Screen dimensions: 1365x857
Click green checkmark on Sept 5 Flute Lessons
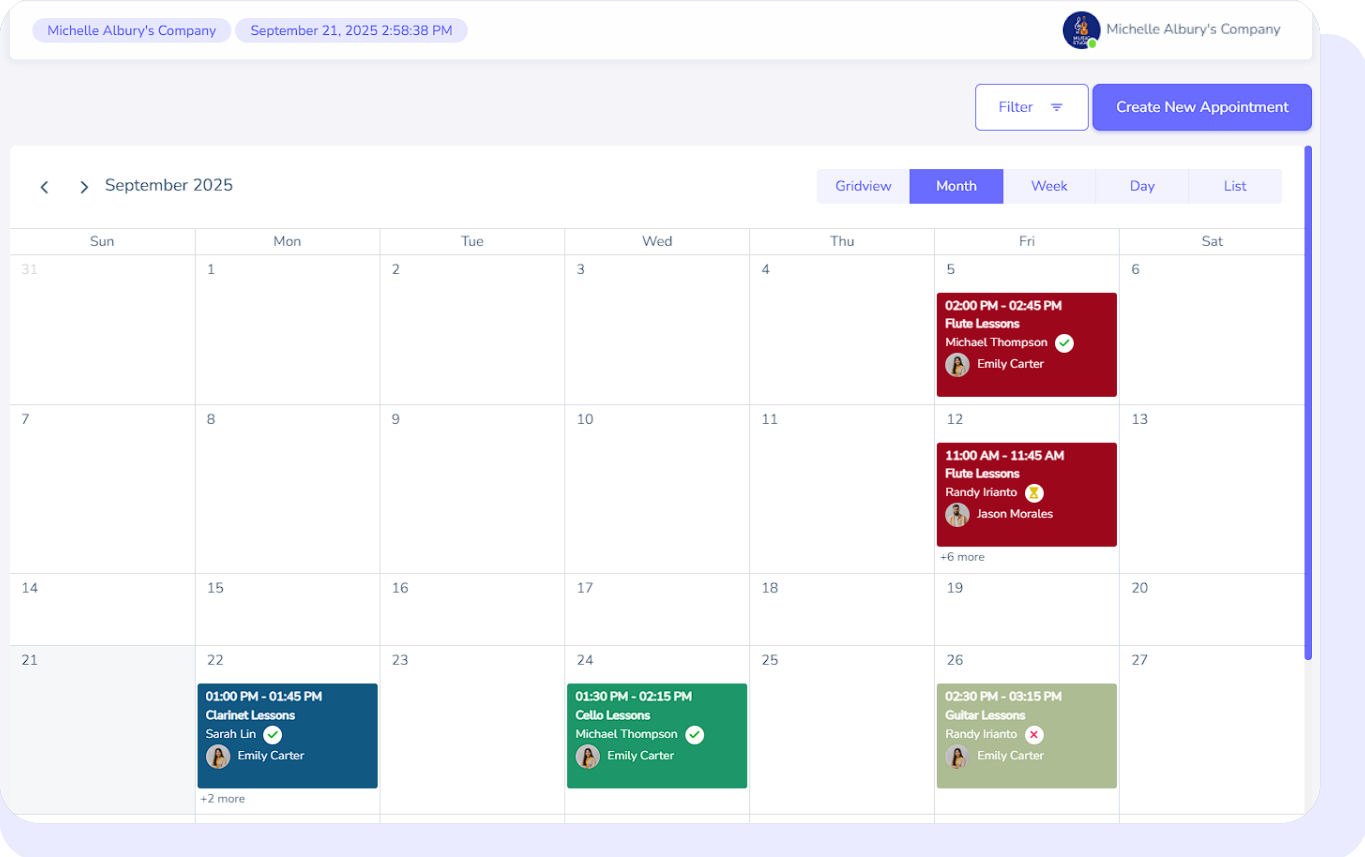[1064, 343]
